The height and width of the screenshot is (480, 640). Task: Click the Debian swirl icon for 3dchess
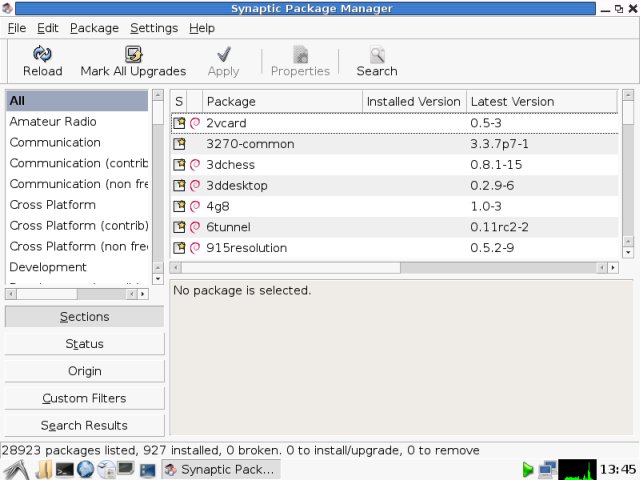click(x=195, y=164)
